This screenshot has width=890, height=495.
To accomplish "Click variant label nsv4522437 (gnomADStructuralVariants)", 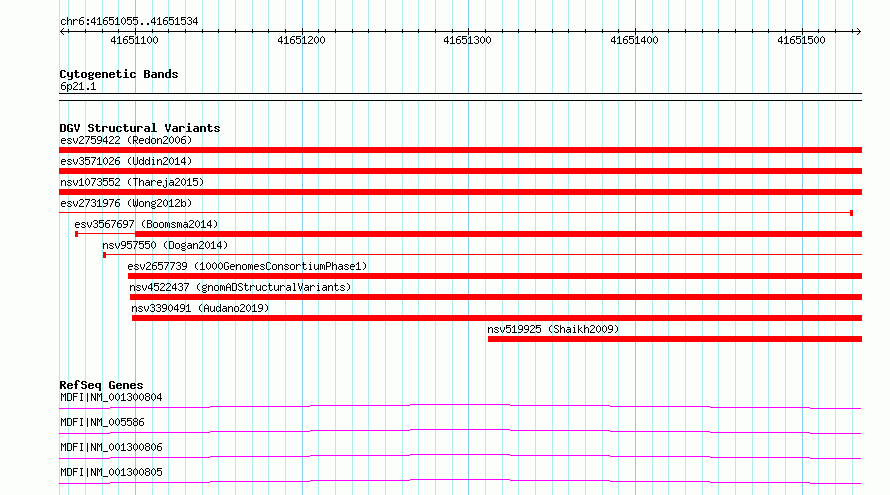I will (240, 287).
